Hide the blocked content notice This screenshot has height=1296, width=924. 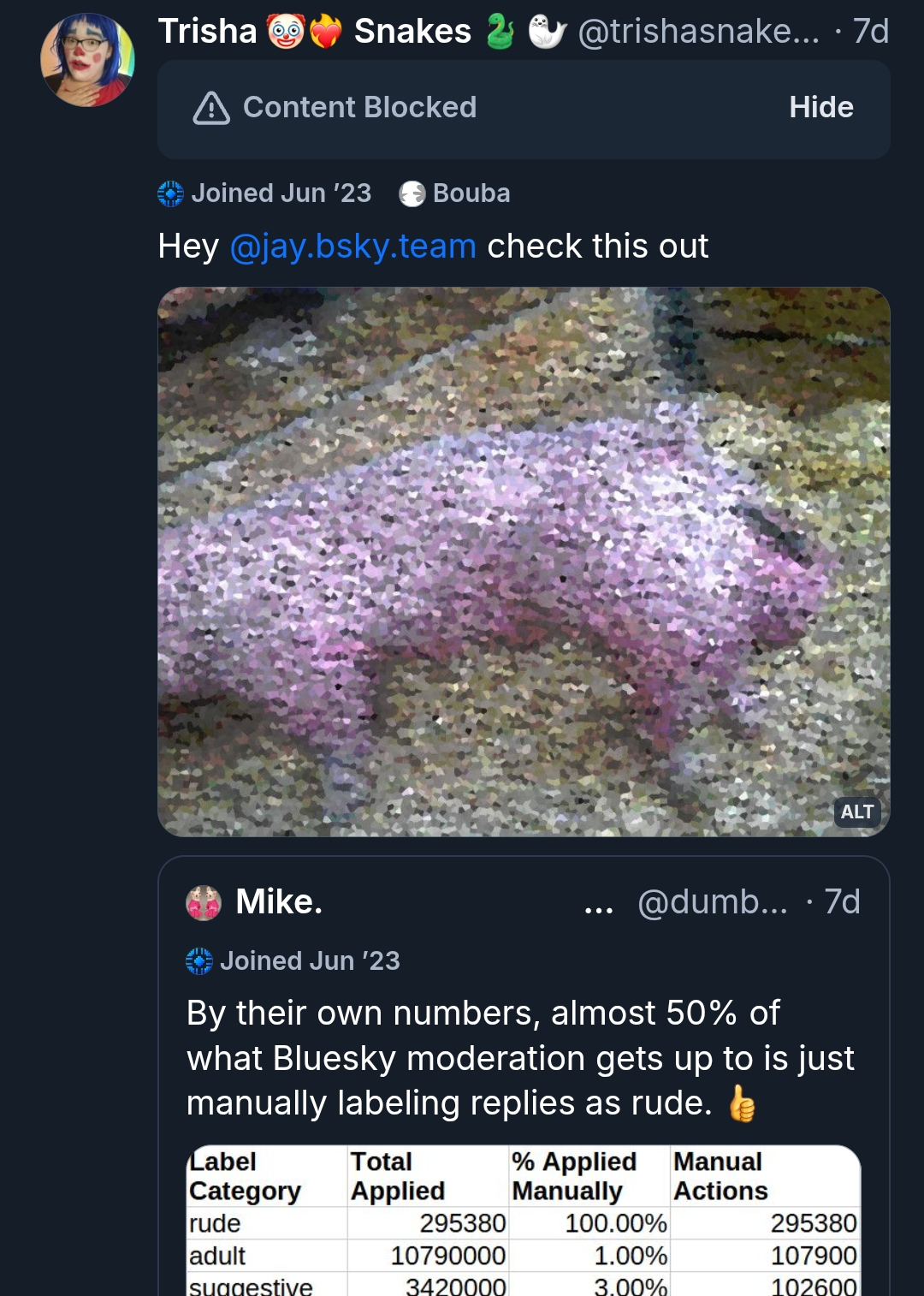820,108
